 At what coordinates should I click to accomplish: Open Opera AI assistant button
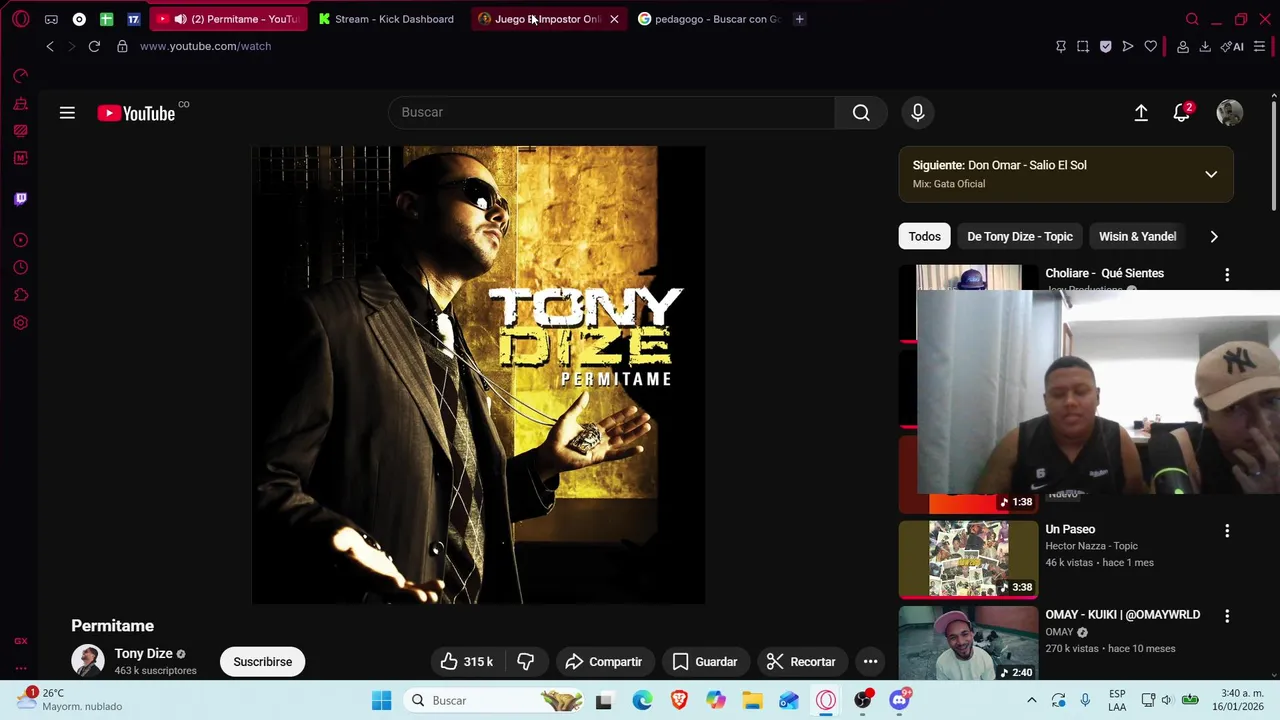pos(1232,46)
